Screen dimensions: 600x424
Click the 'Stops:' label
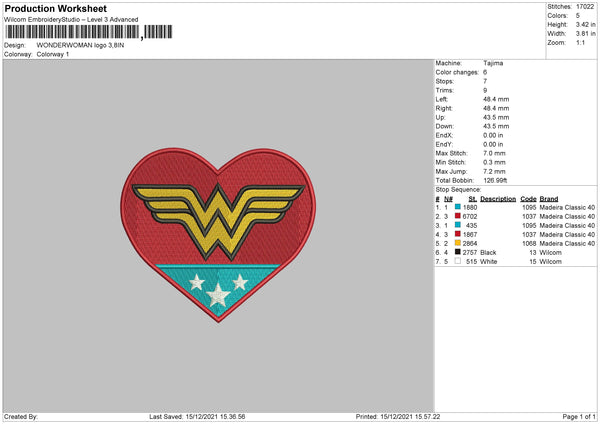445,81
